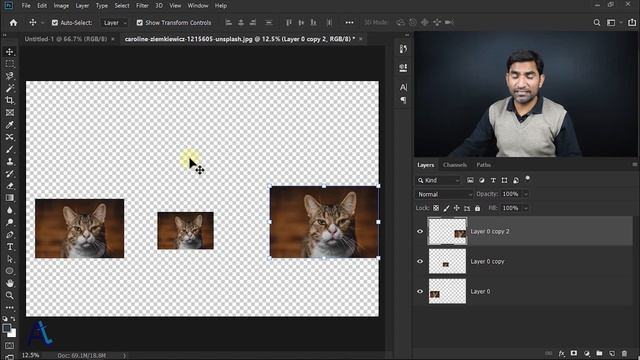Select the Frame tool
This screenshot has width=640, height=360.
pyautogui.click(x=9, y=113)
